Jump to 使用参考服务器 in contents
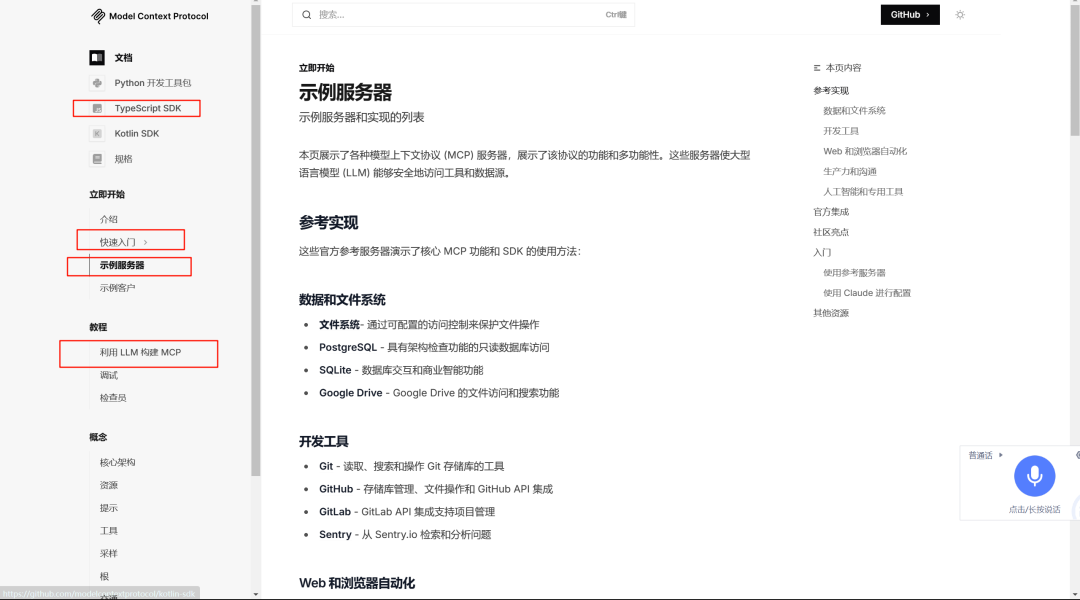The image size is (1080, 600). (854, 273)
